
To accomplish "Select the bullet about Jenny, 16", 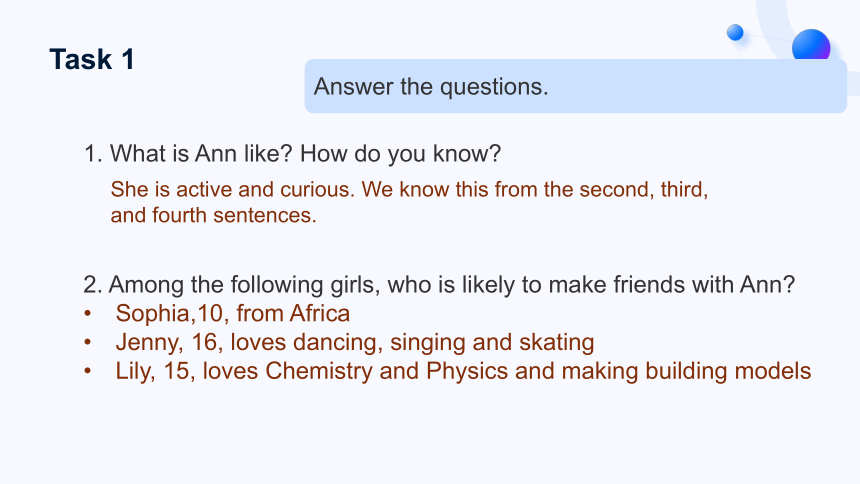I will (x=354, y=342).
